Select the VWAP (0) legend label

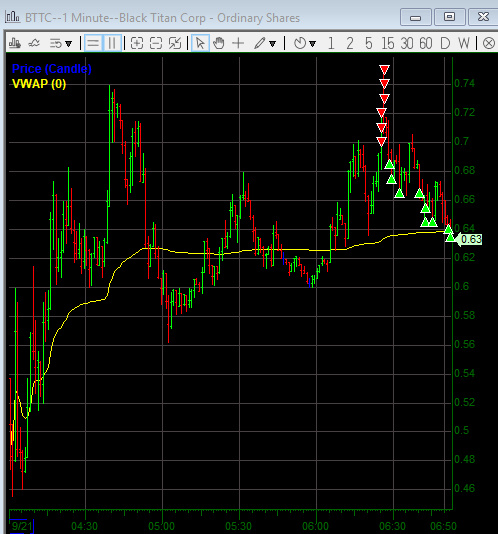pos(39,84)
